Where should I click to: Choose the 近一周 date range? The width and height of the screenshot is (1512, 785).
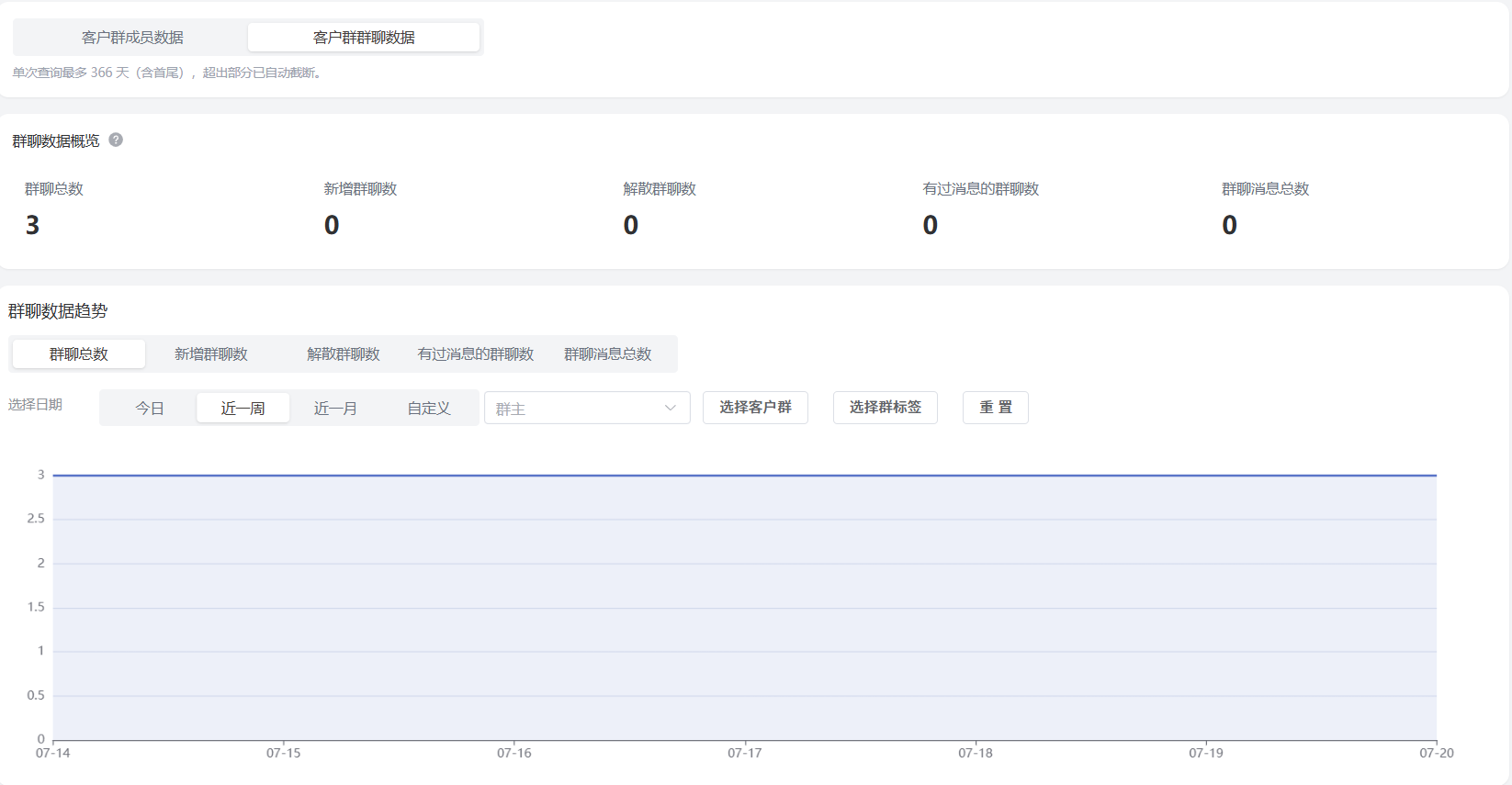point(243,408)
